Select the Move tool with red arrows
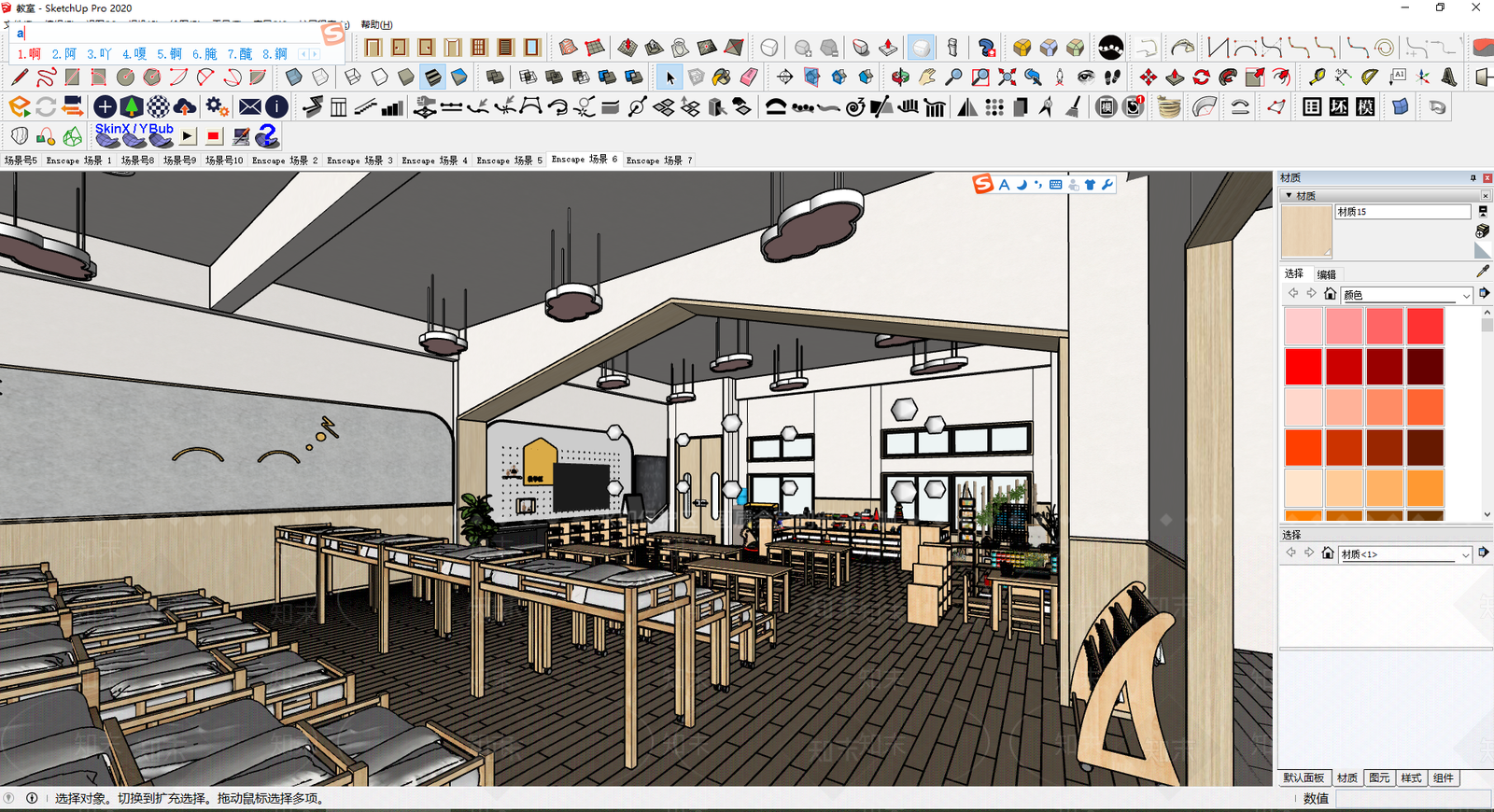The width and height of the screenshot is (1494, 812). coord(1149,77)
